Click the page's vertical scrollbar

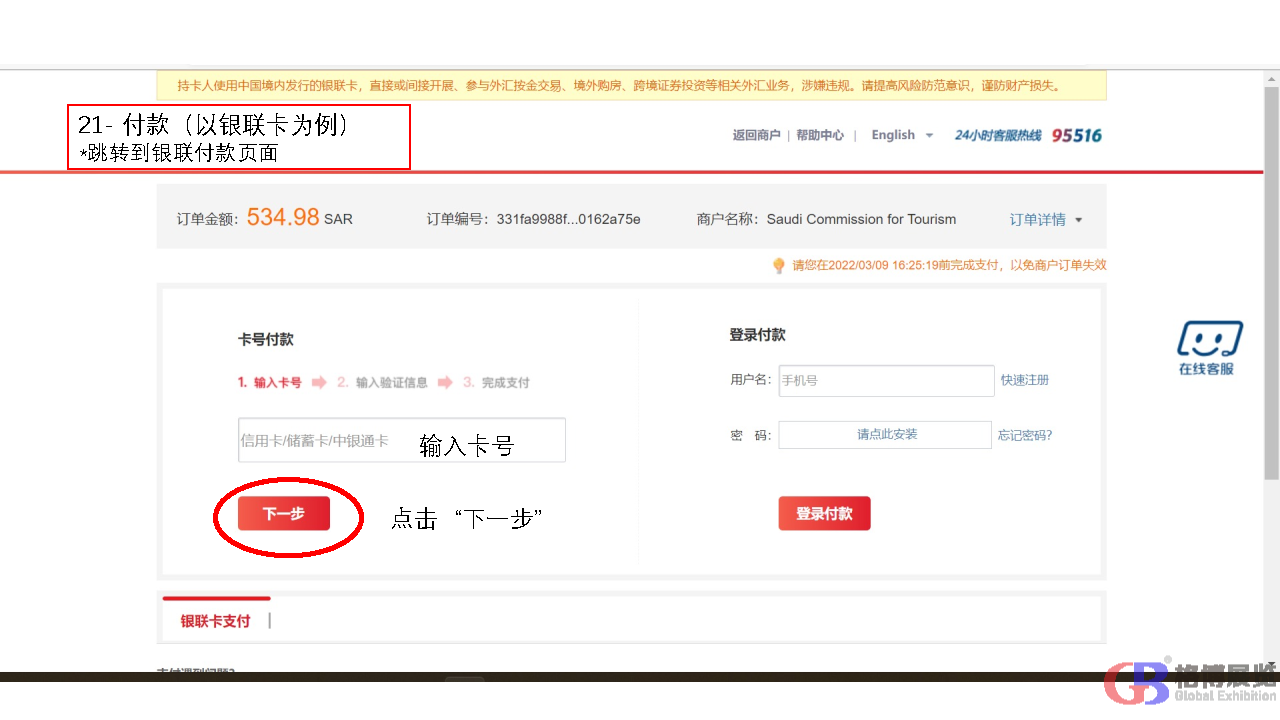pyautogui.click(x=1271, y=300)
